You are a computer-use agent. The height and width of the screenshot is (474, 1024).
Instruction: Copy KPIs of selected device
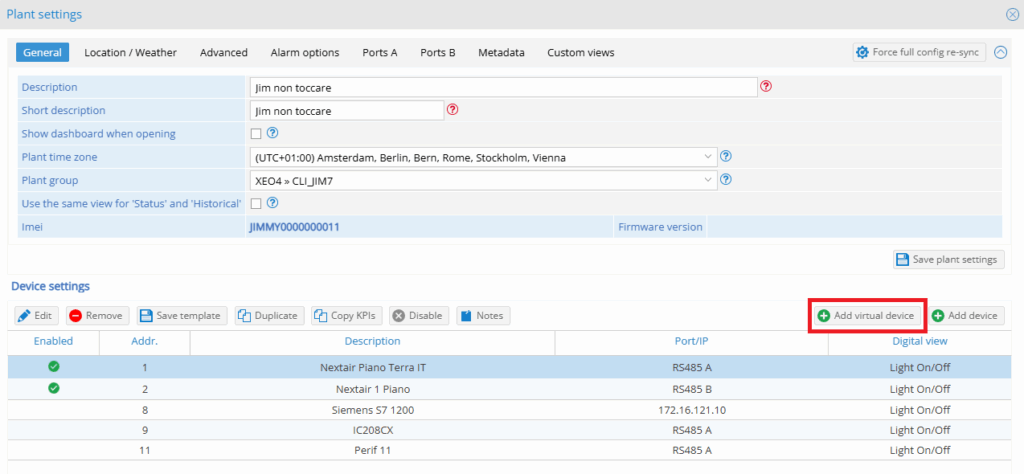point(346,315)
